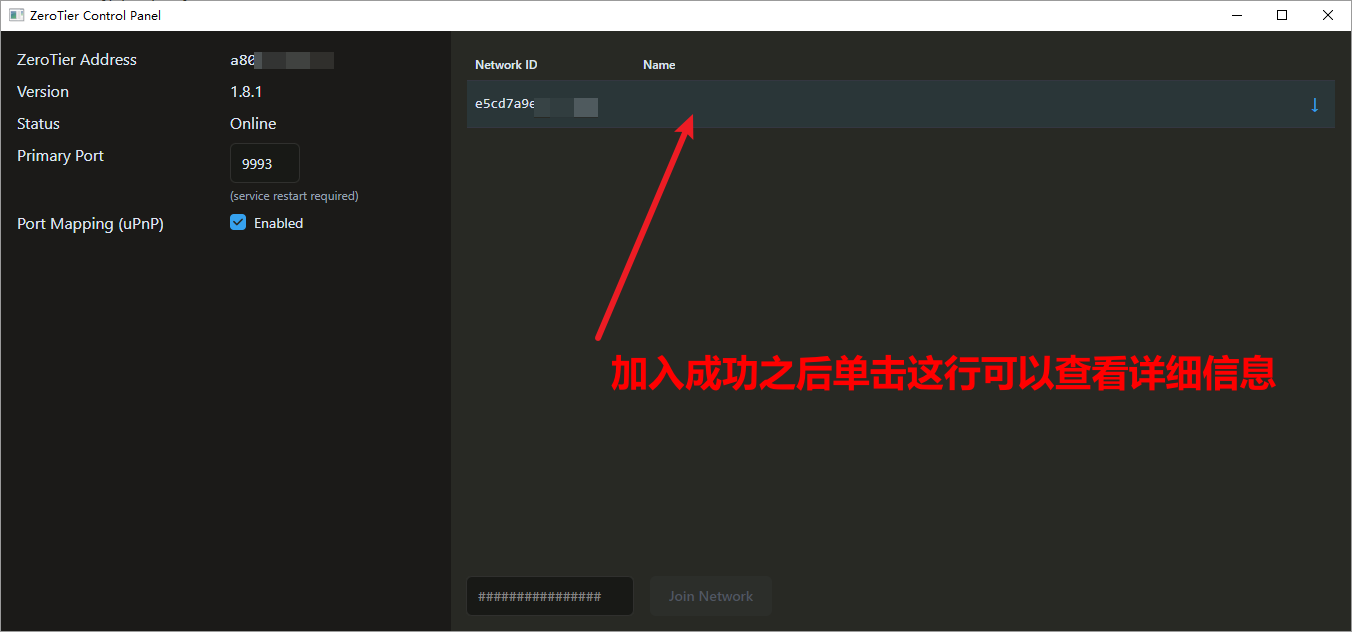
Task: Minimize the ZeroTier Control Panel window
Action: tap(1236, 15)
